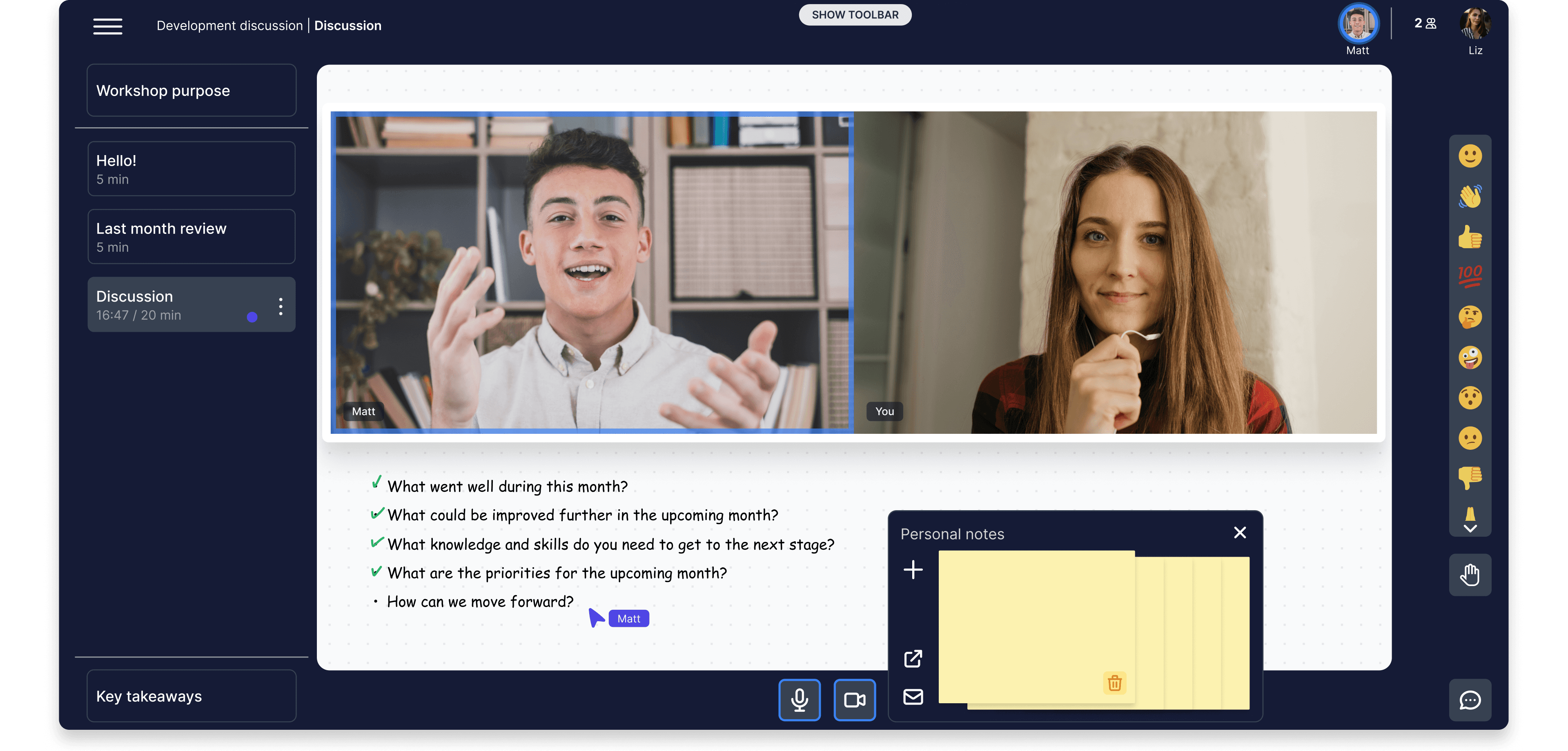Send the waving hand reaction
Viewport: 1568px width, 751px height.
[x=1470, y=197]
